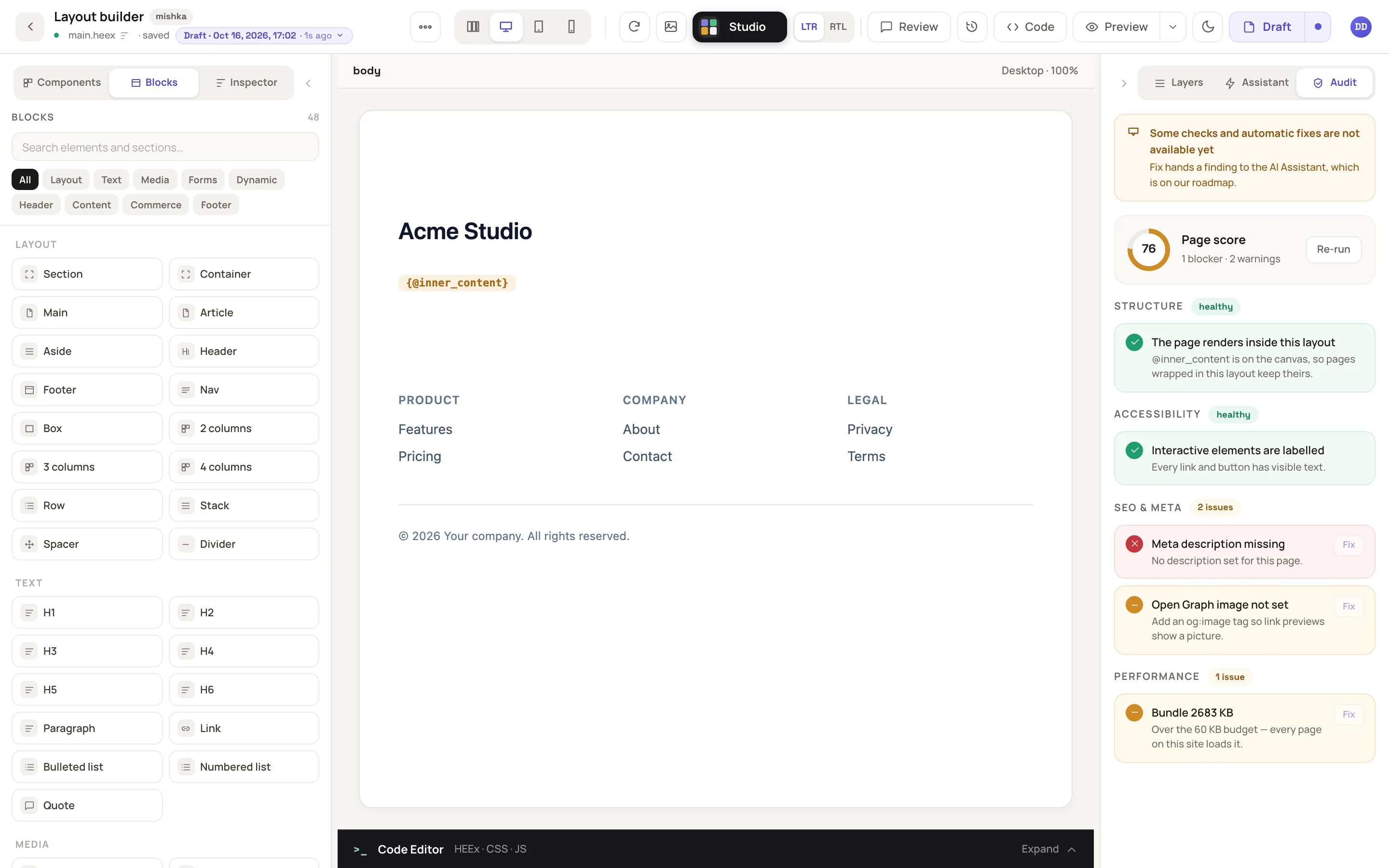
Task: Open the Review comments button
Action: click(x=909, y=27)
